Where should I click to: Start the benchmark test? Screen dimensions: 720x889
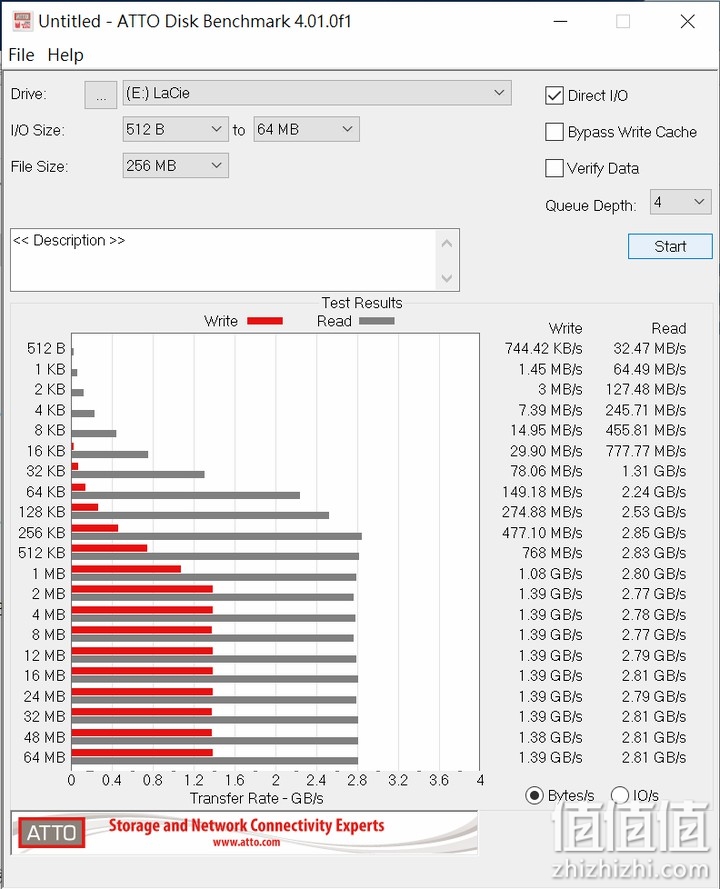tap(670, 247)
